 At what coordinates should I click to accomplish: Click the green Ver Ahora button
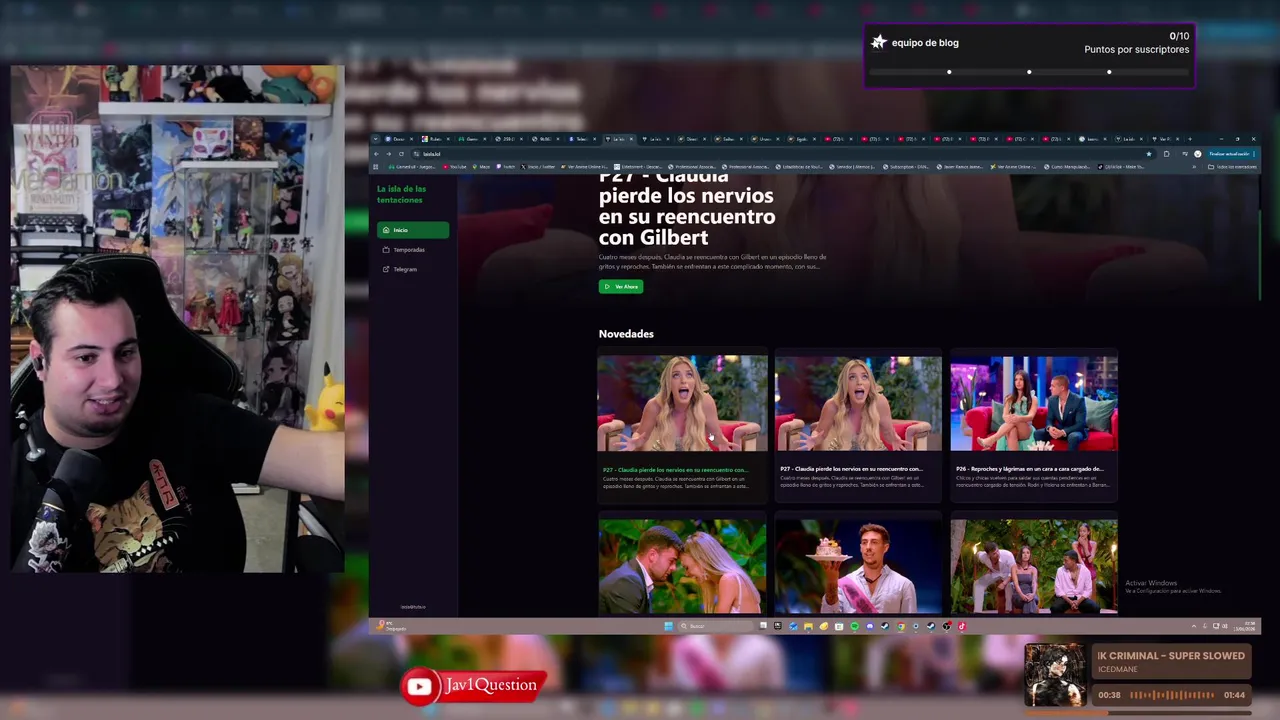[x=621, y=287]
